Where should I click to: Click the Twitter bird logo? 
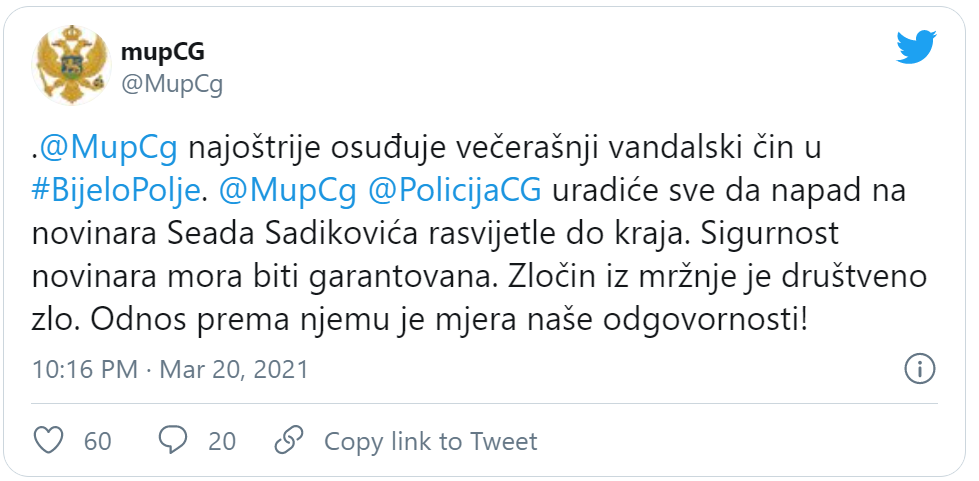coord(916,47)
